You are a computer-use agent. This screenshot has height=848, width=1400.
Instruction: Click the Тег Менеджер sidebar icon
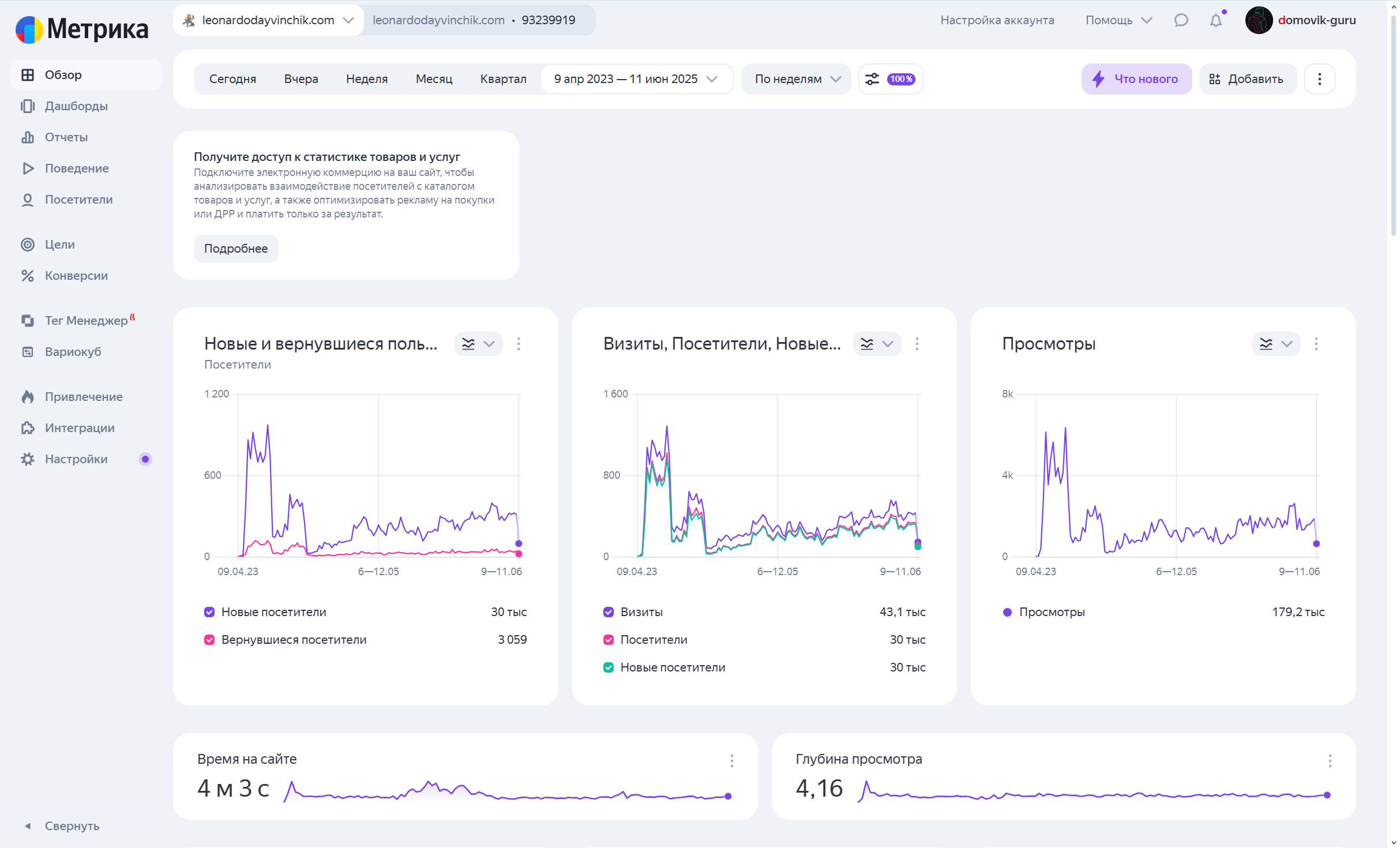pos(27,320)
